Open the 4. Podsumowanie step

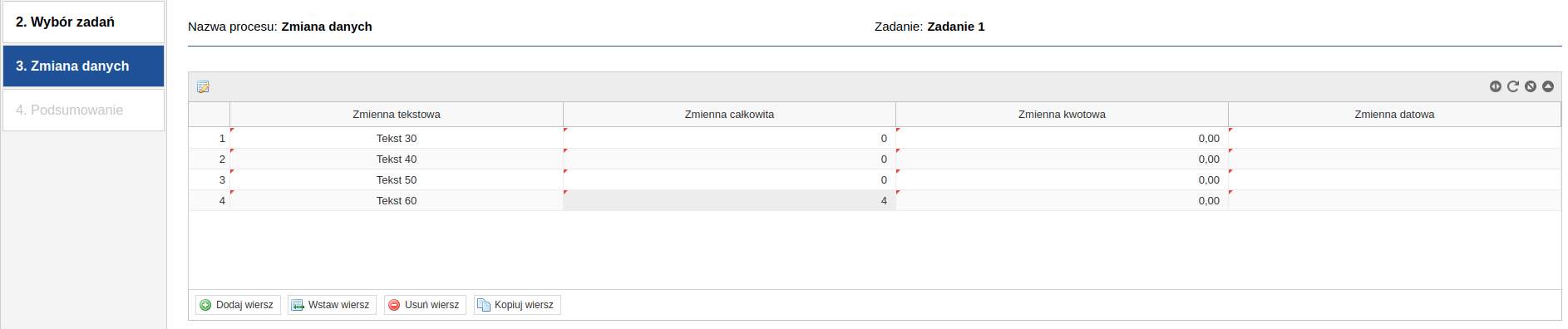pyautogui.click(x=83, y=110)
